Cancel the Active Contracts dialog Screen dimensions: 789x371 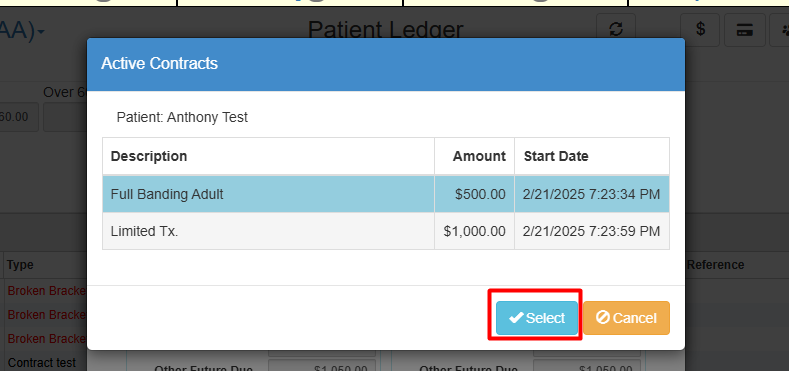click(626, 318)
